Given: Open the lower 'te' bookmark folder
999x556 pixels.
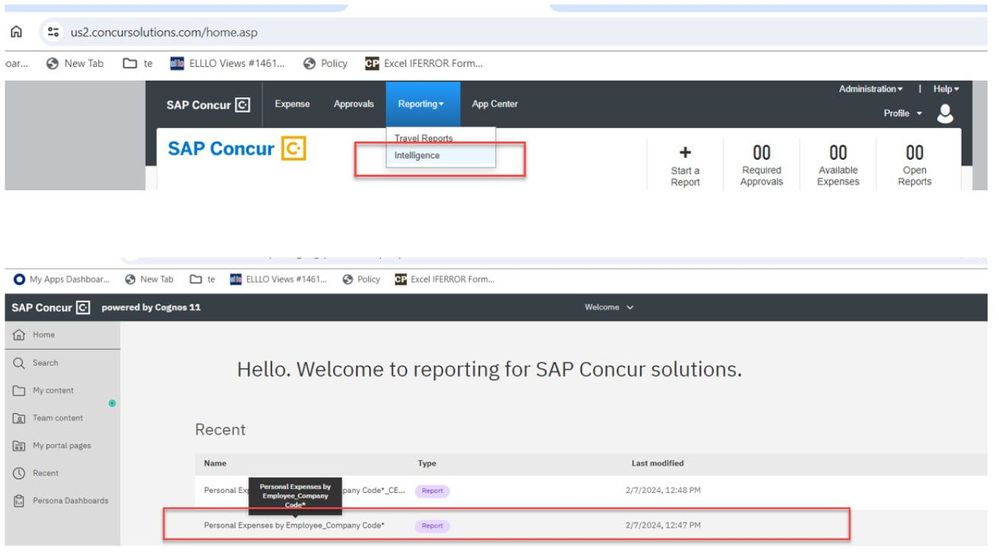Looking at the screenshot, I should click(203, 279).
